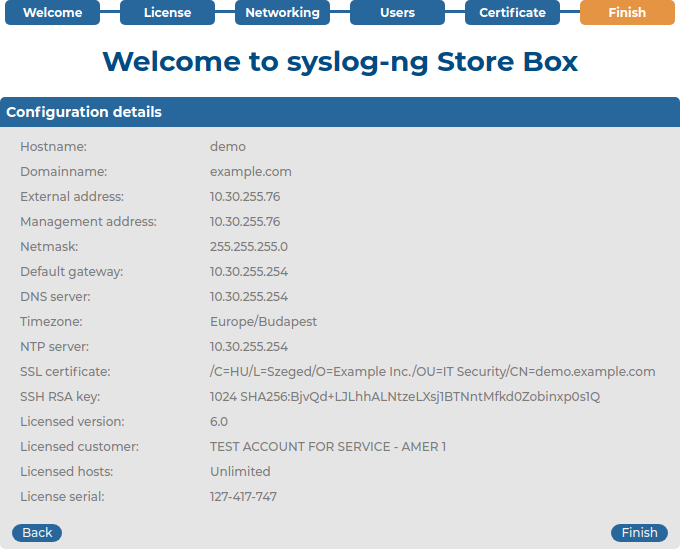Image resolution: width=680 pixels, height=549 pixels.
Task: Click the DNS server value 10.30.255.254
Action: coord(249,297)
